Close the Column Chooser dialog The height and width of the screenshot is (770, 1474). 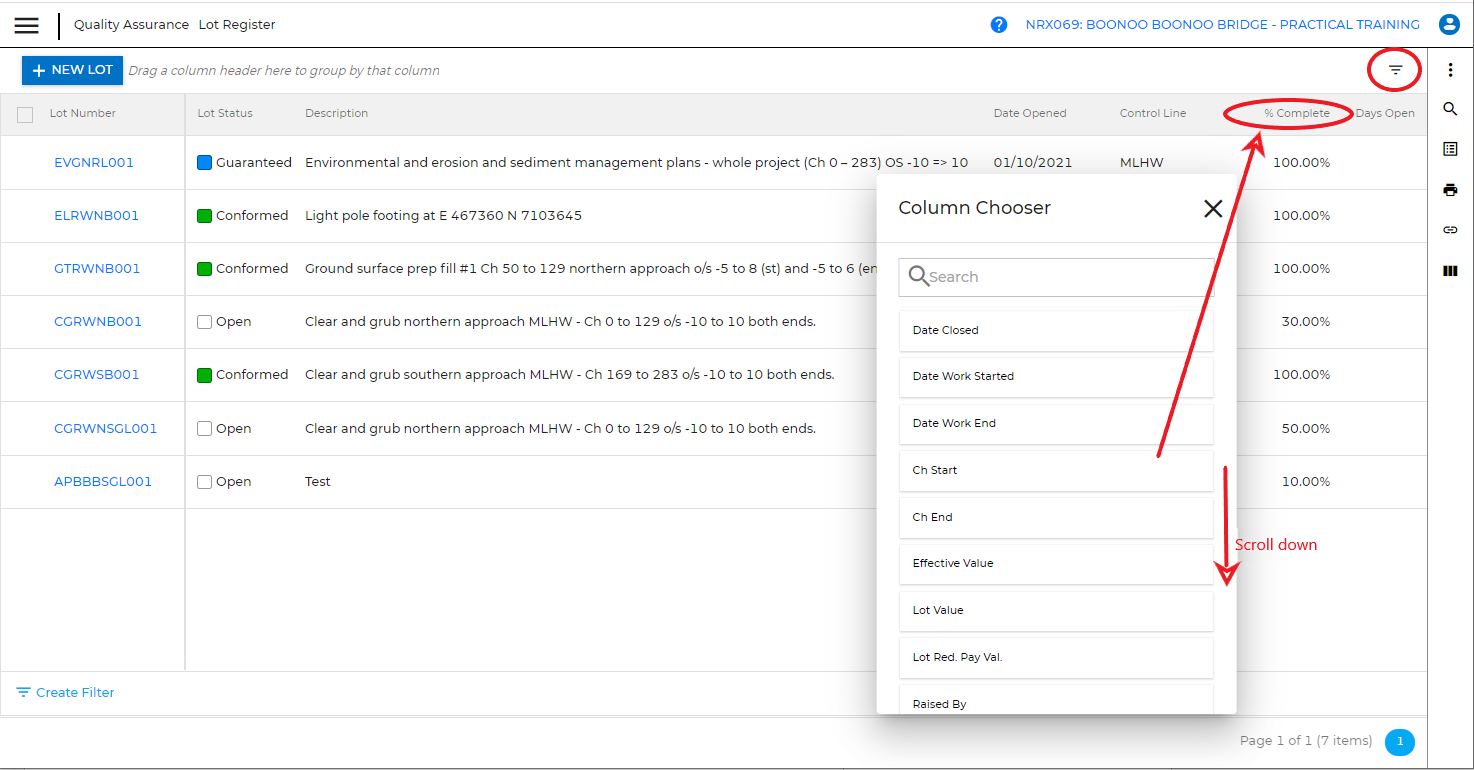(1213, 208)
